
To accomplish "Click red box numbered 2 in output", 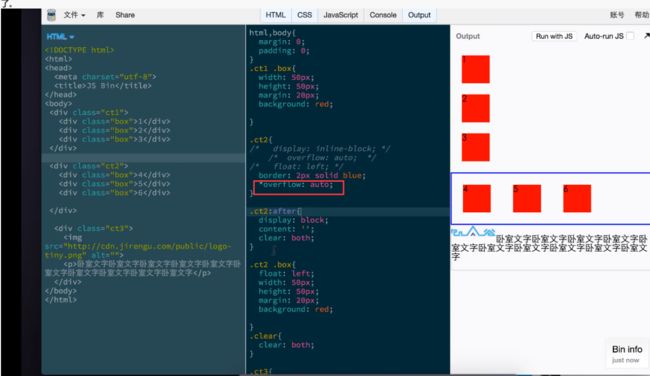I will click(475, 108).
